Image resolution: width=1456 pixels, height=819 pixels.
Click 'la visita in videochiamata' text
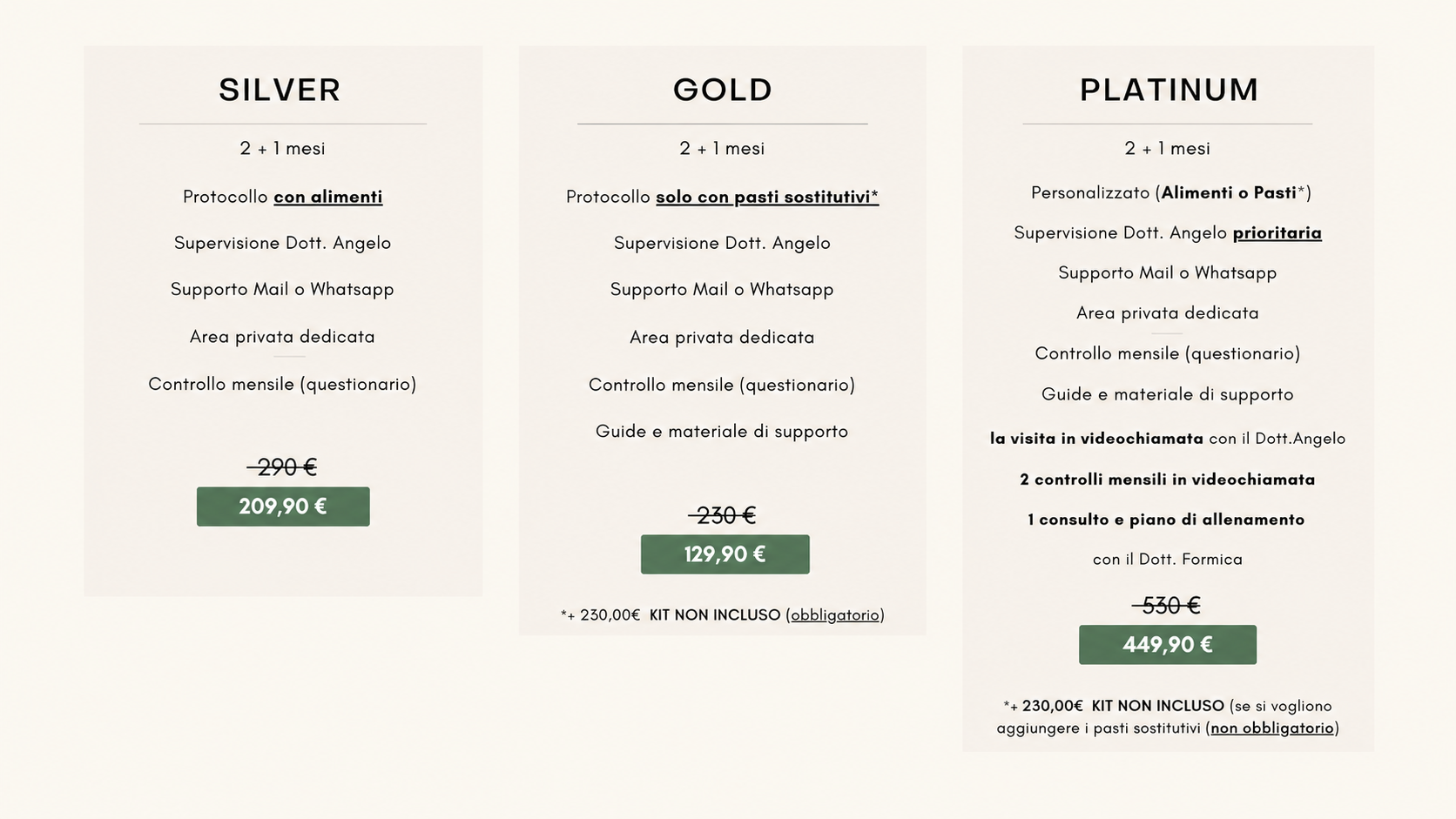[1096, 439]
